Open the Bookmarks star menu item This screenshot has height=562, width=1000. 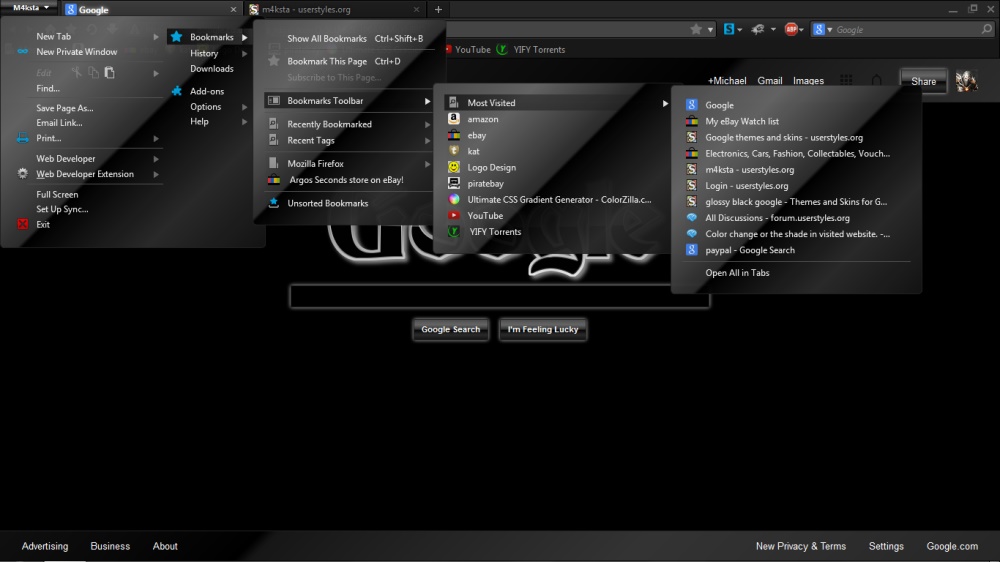coord(210,37)
